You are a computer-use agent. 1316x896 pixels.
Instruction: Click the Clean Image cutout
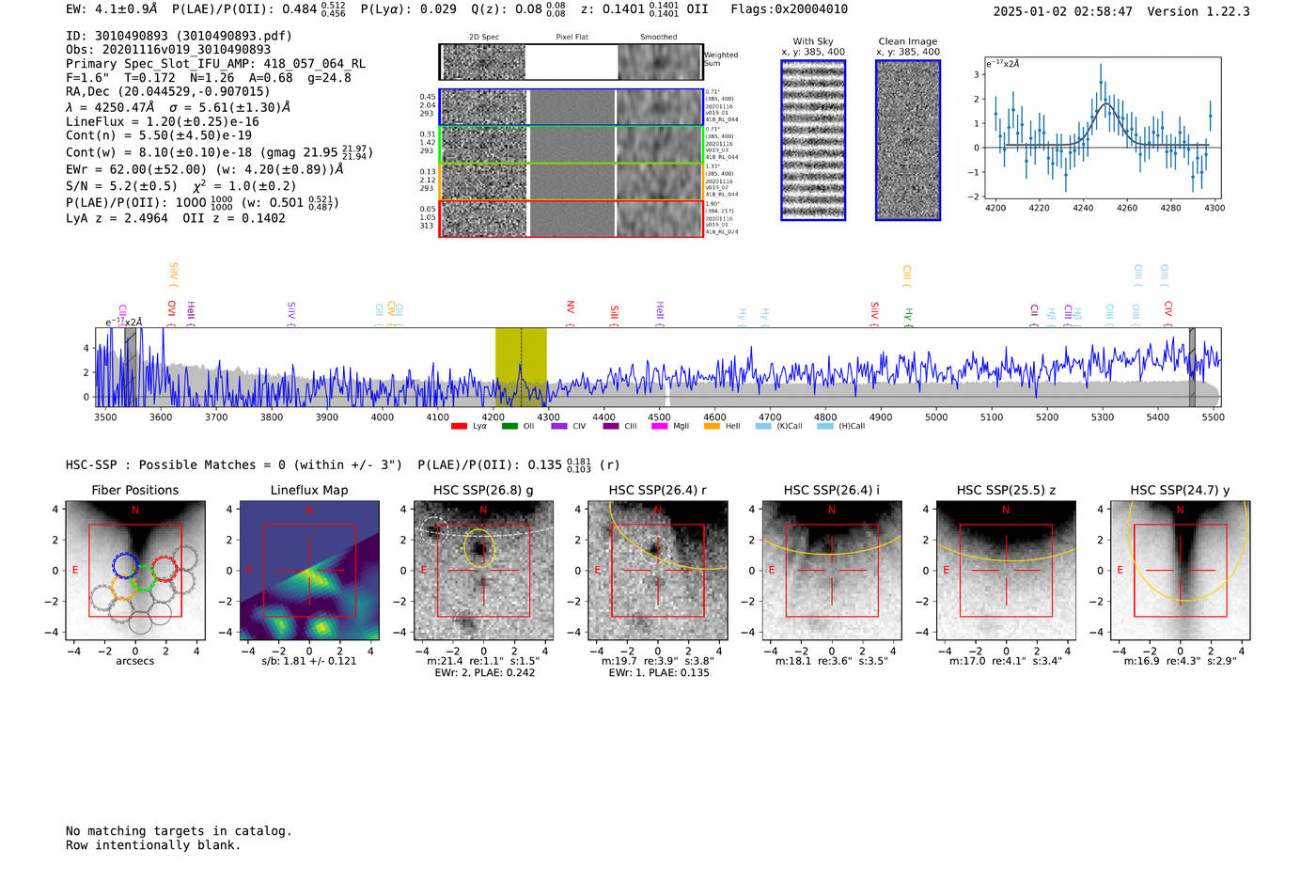coord(908,140)
